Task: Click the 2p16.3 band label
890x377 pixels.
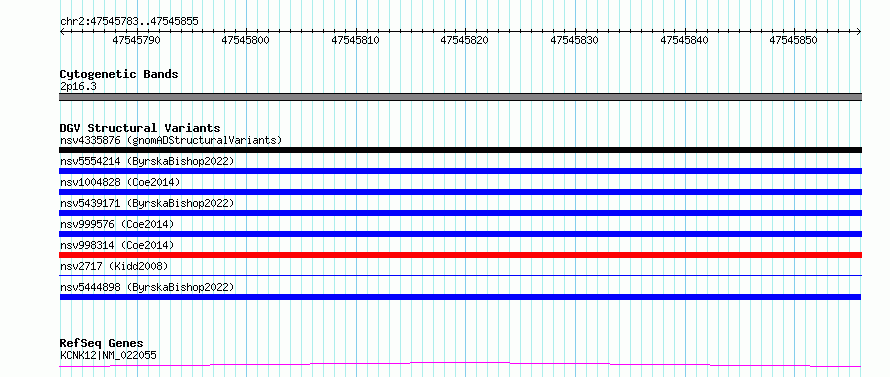Action: [78, 87]
